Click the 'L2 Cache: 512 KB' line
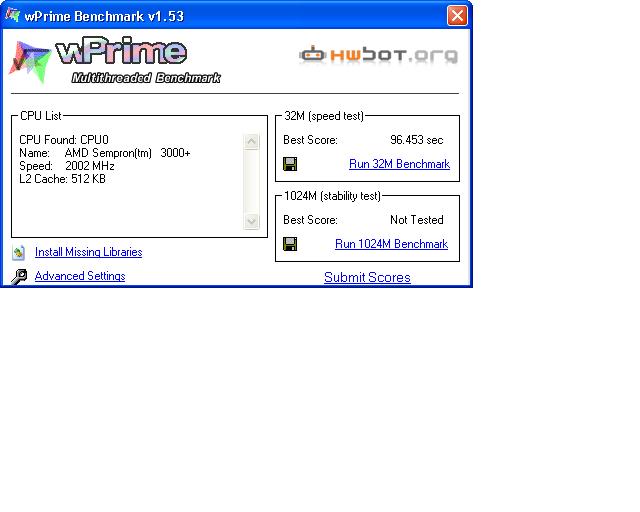640x512 pixels. (x=62, y=179)
